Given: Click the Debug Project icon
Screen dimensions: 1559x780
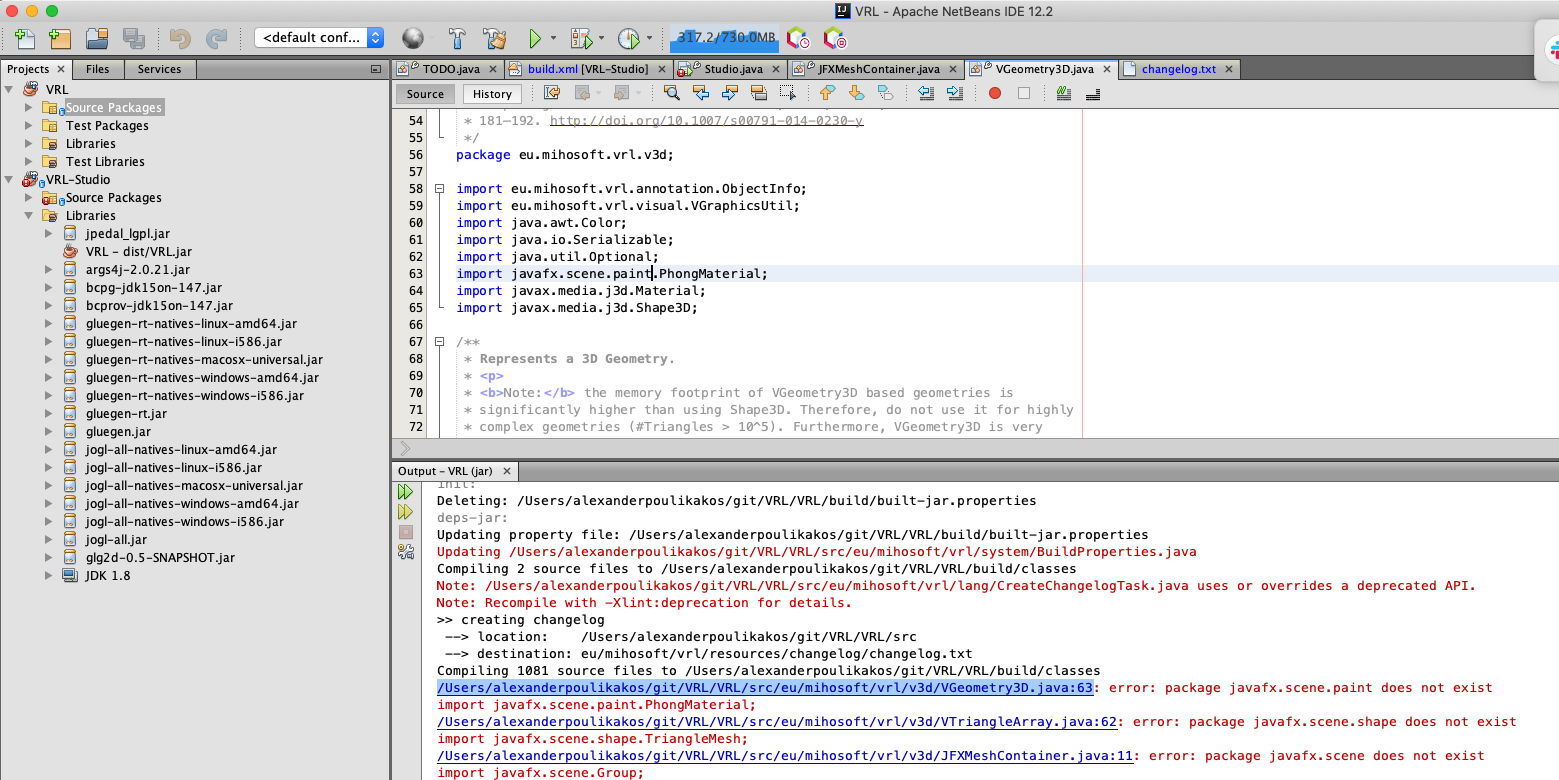Looking at the screenshot, I should pos(581,39).
